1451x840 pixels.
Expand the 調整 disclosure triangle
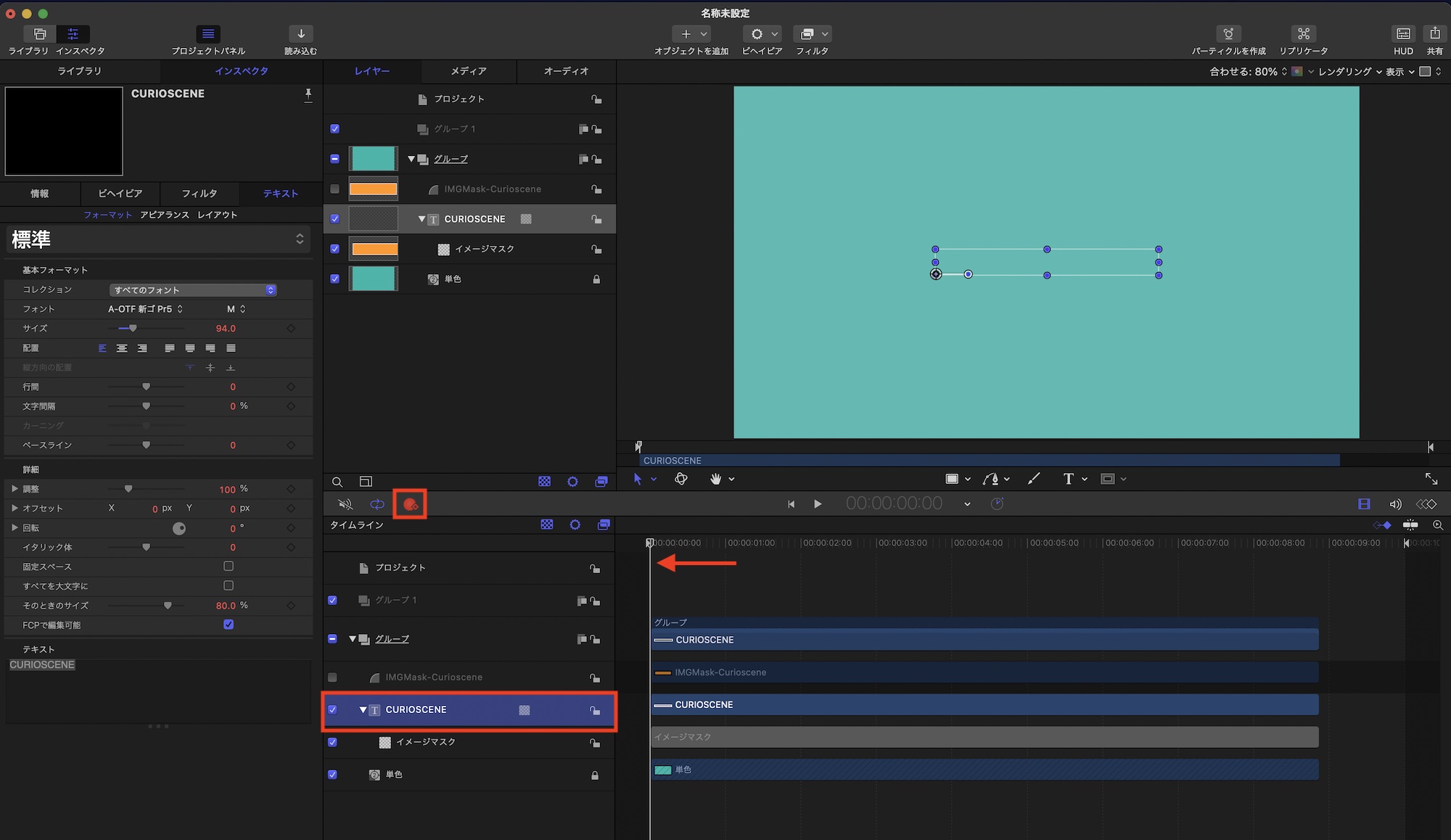pos(15,489)
